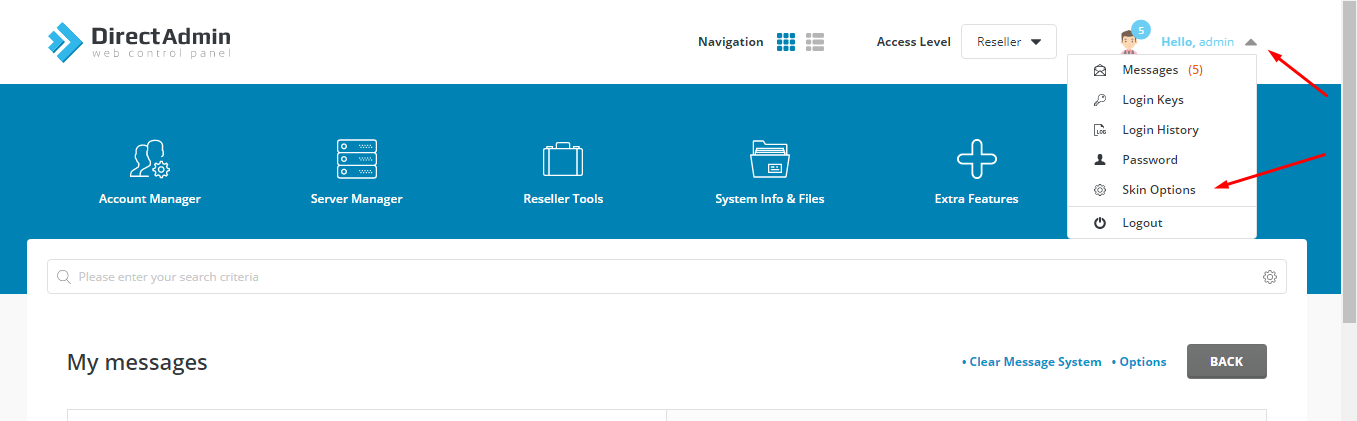The height and width of the screenshot is (421, 1357).
Task: Click the search magnifier icon
Action: pos(64,277)
